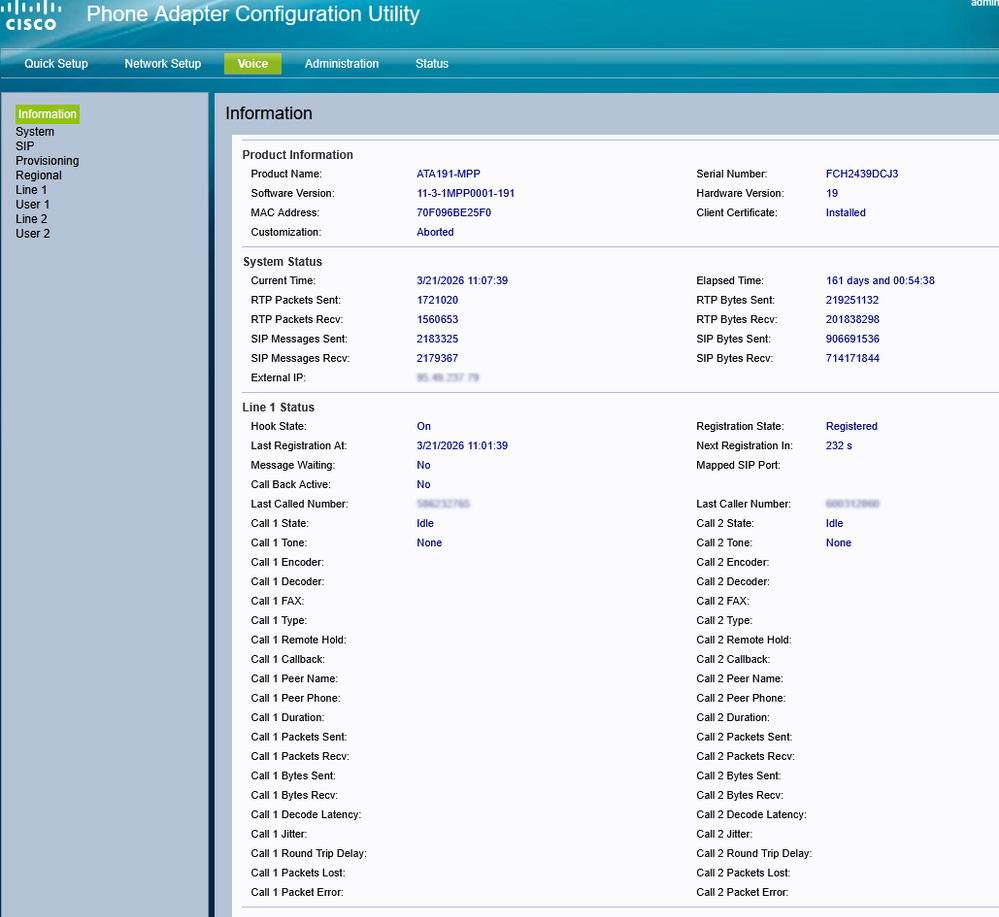Open the Network Setup tab
This screenshot has height=917, width=999.
(162, 64)
